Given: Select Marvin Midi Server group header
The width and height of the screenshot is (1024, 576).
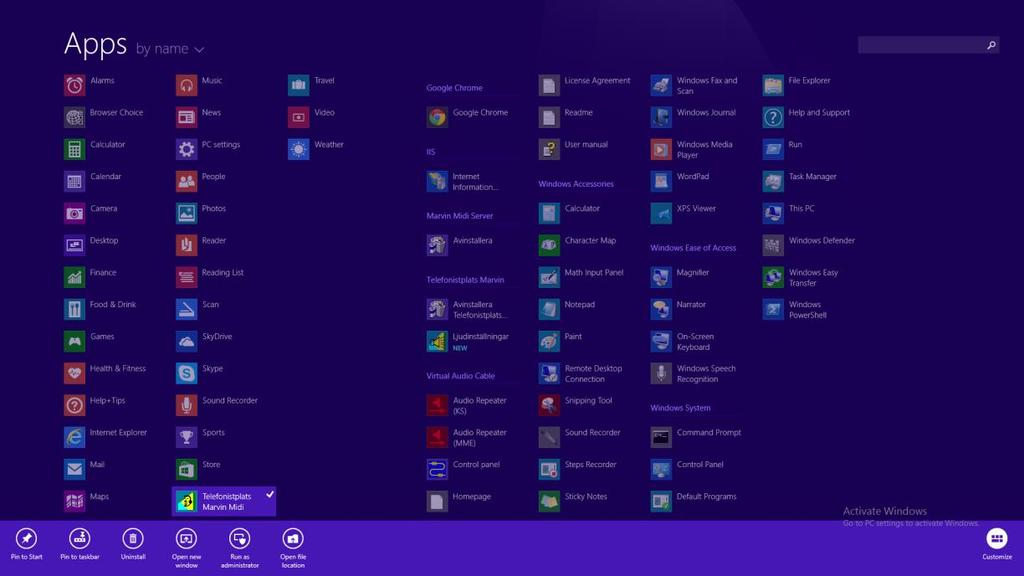Looking at the screenshot, I should 460,216.
